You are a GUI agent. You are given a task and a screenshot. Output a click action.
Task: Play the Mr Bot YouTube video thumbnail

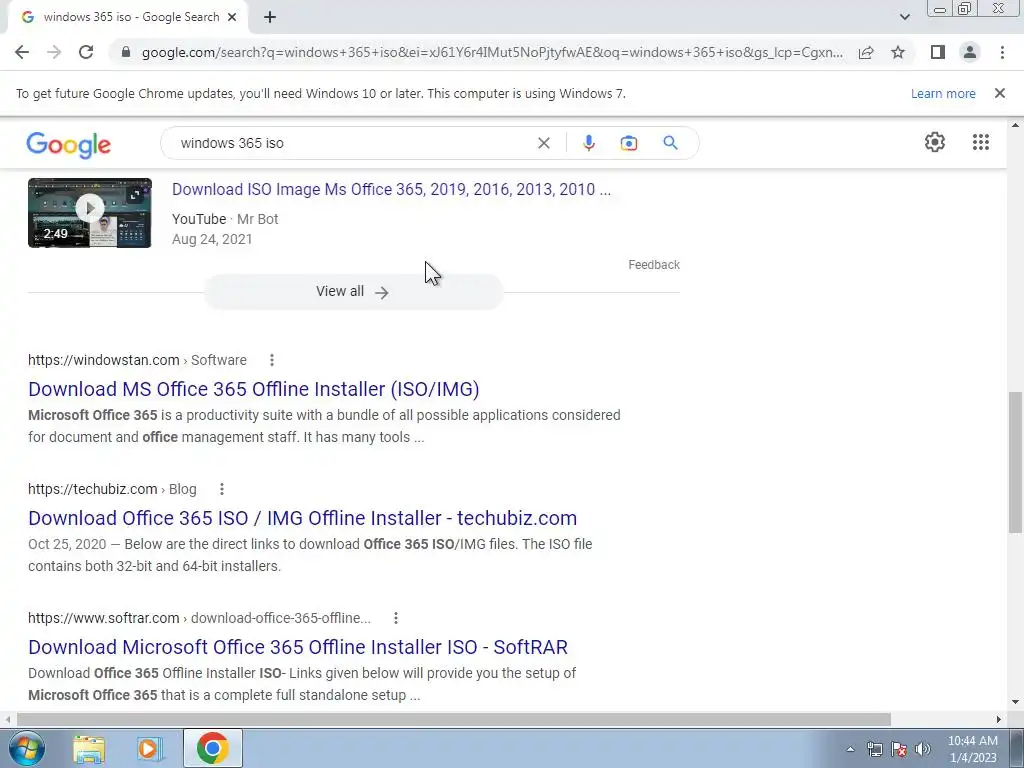(x=89, y=213)
